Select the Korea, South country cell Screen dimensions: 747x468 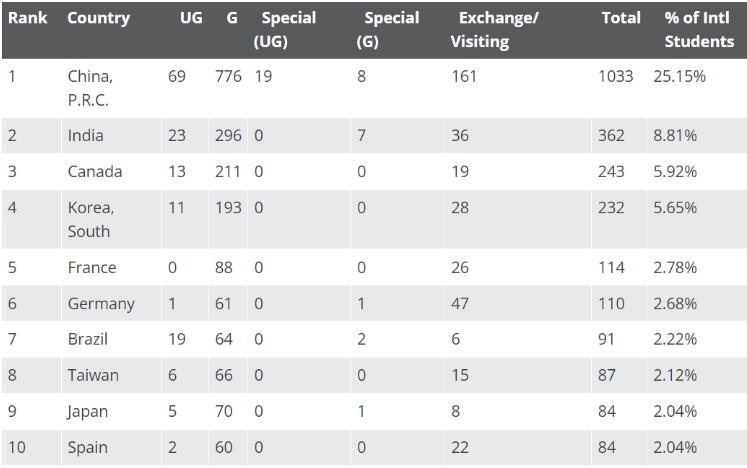click(x=91, y=219)
